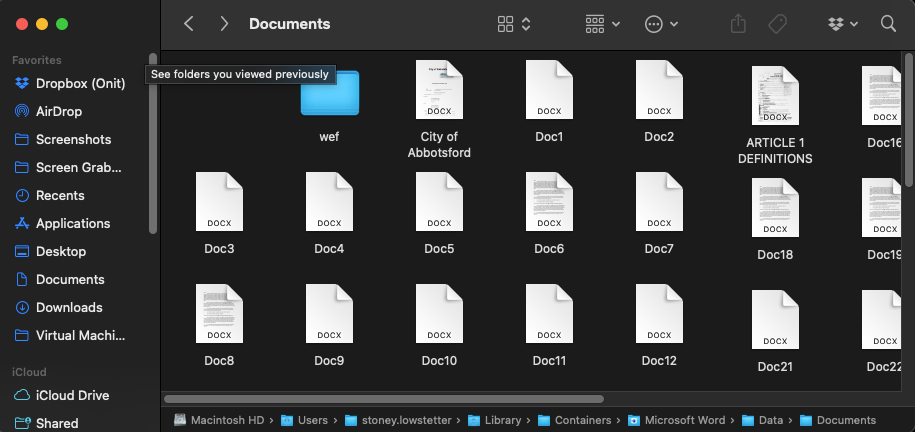
Task: Open Virtual Machines folder in sidebar
Action: pyautogui.click(x=70, y=336)
